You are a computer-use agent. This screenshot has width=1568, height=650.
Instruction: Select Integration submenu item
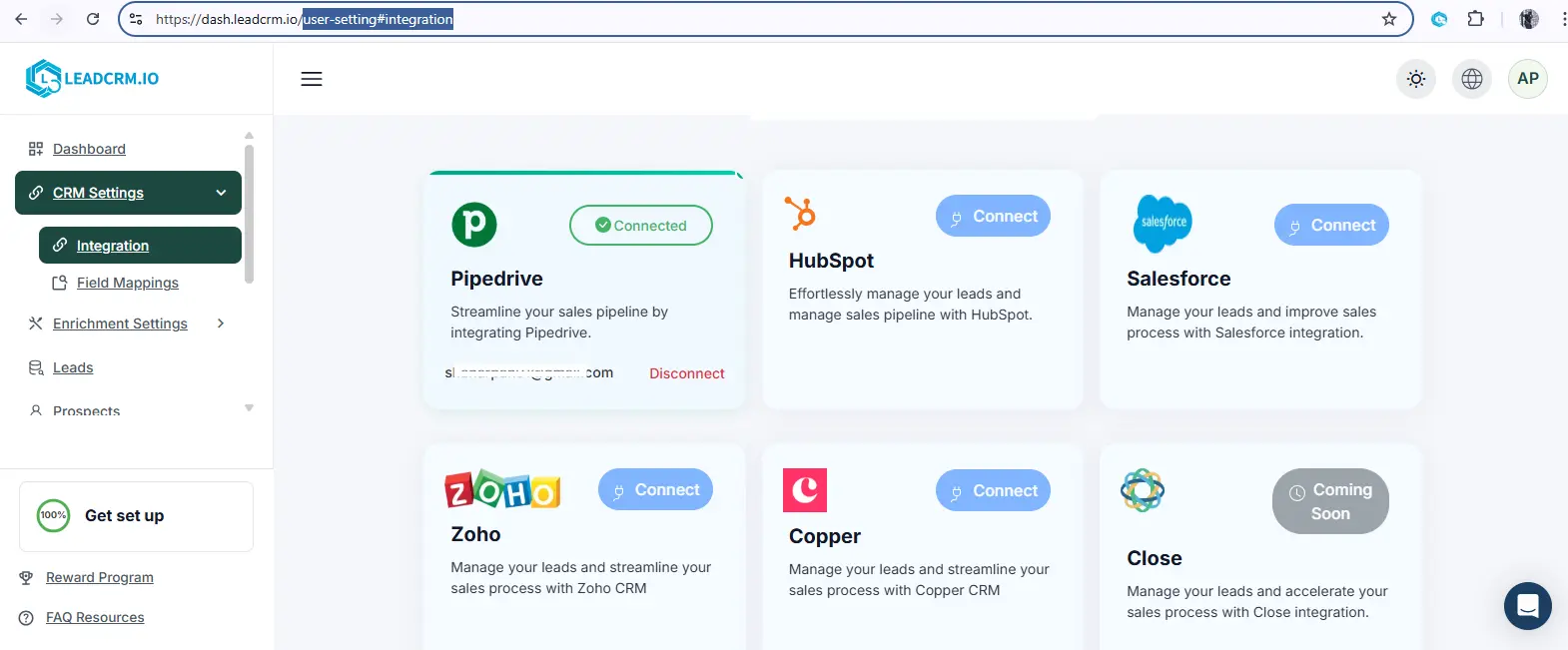click(x=140, y=246)
